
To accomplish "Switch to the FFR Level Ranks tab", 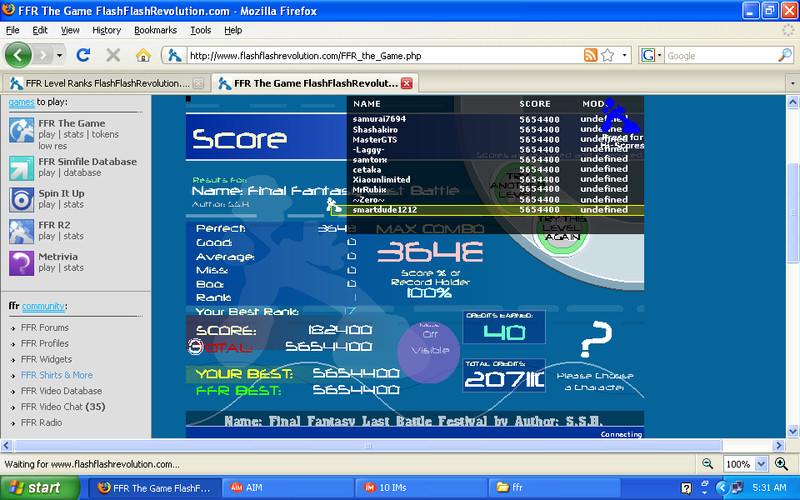I will tap(100, 83).
